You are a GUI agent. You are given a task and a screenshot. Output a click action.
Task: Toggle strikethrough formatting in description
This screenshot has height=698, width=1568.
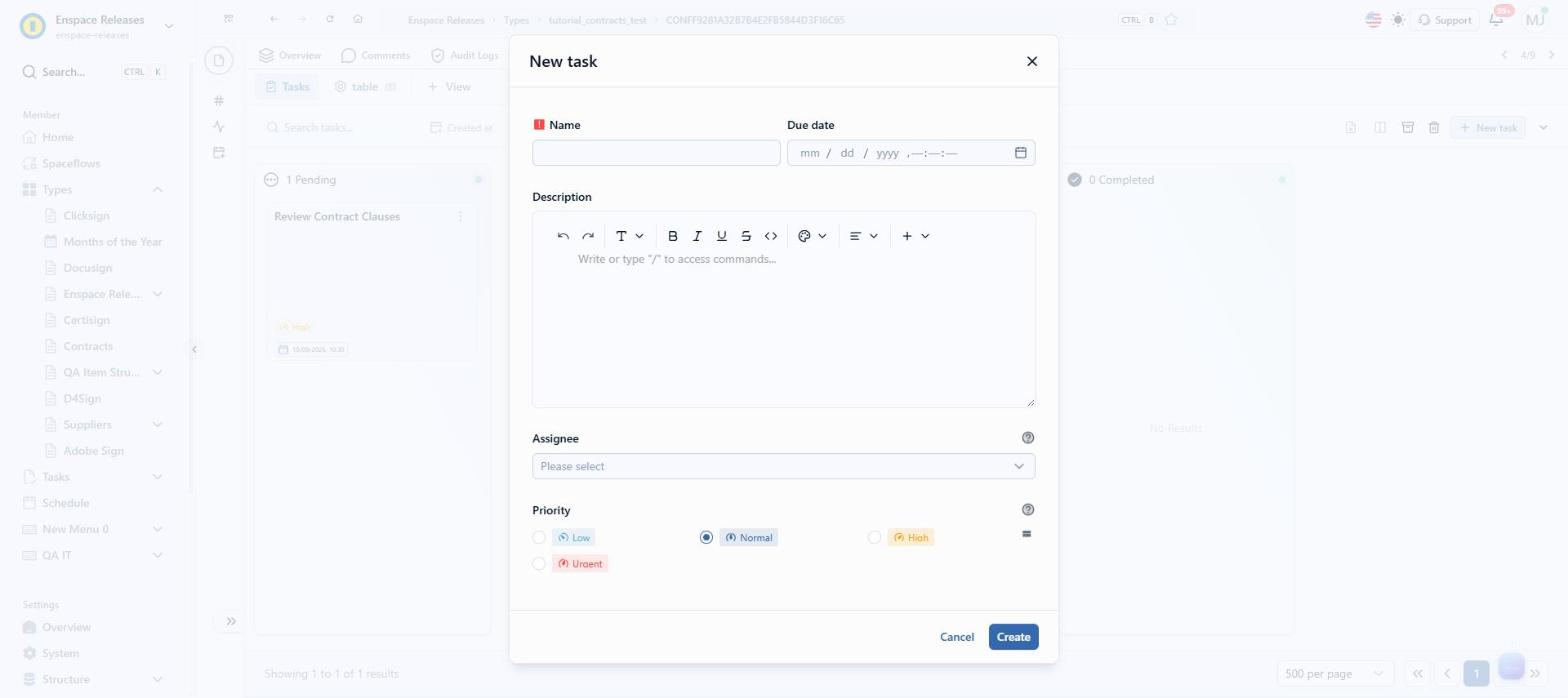(746, 236)
